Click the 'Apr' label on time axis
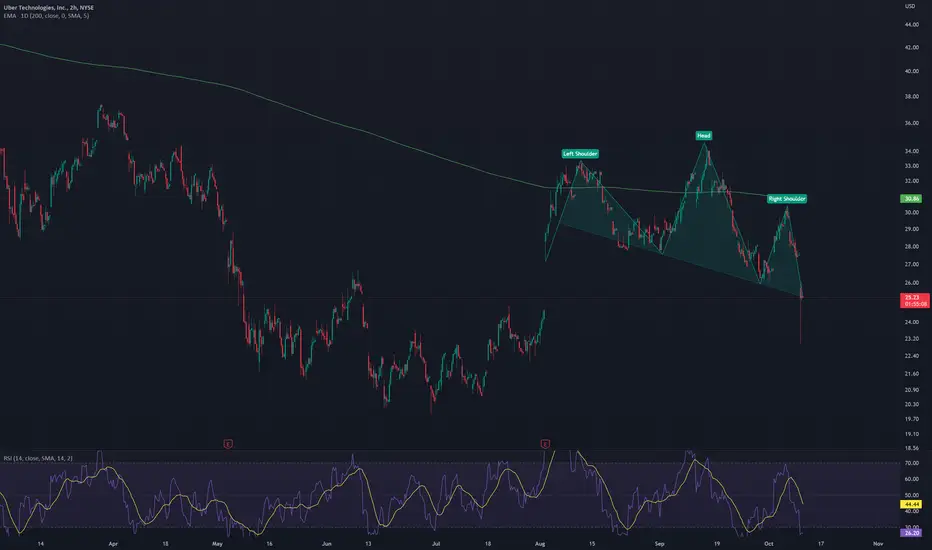 (x=114, y=543)
